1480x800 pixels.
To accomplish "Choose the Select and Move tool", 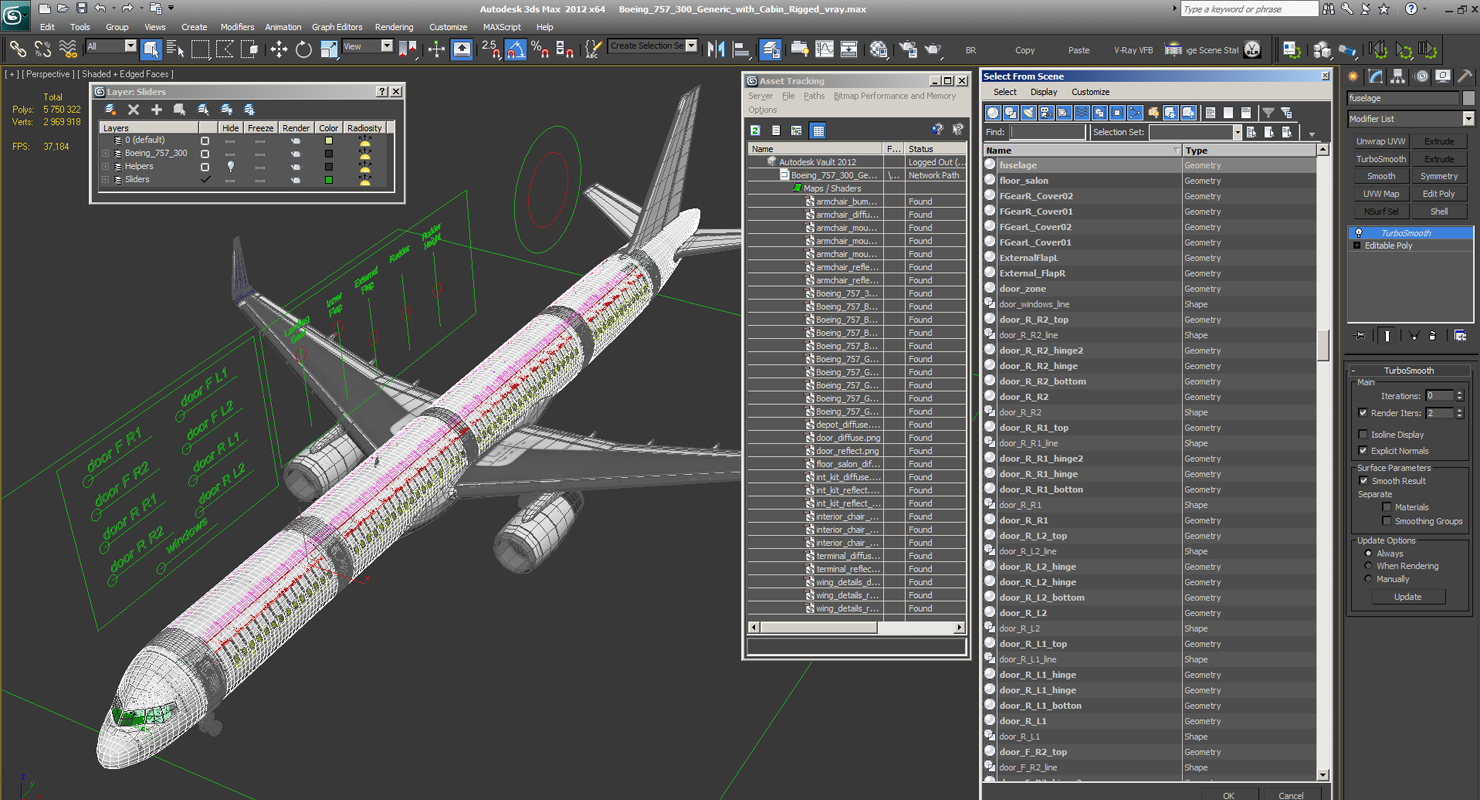I will click(279, 48).
